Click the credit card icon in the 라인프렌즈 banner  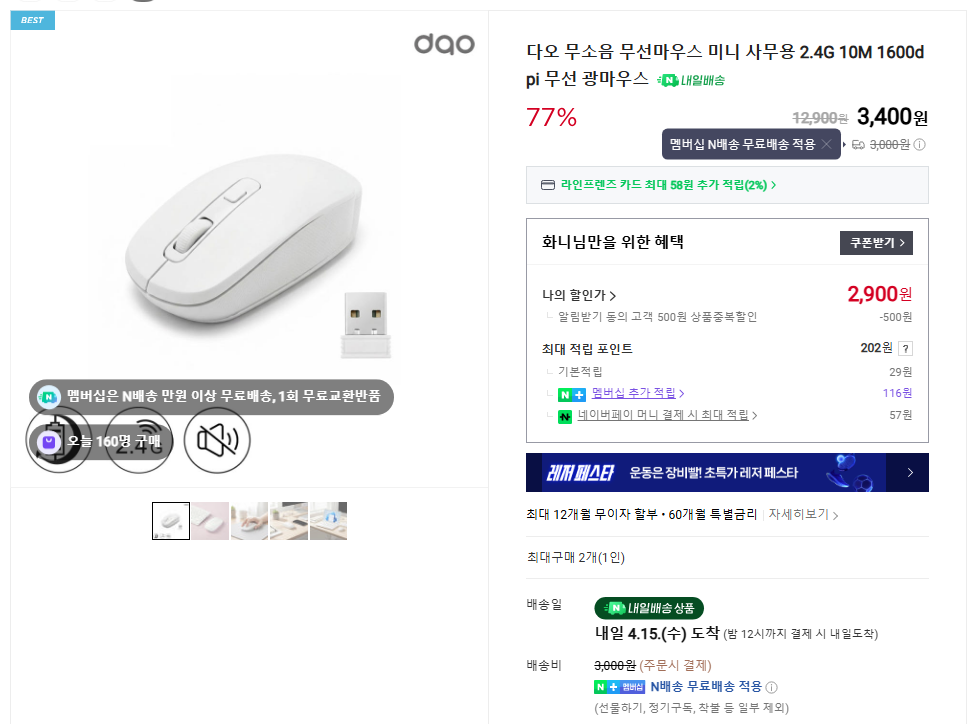[547, 185]
